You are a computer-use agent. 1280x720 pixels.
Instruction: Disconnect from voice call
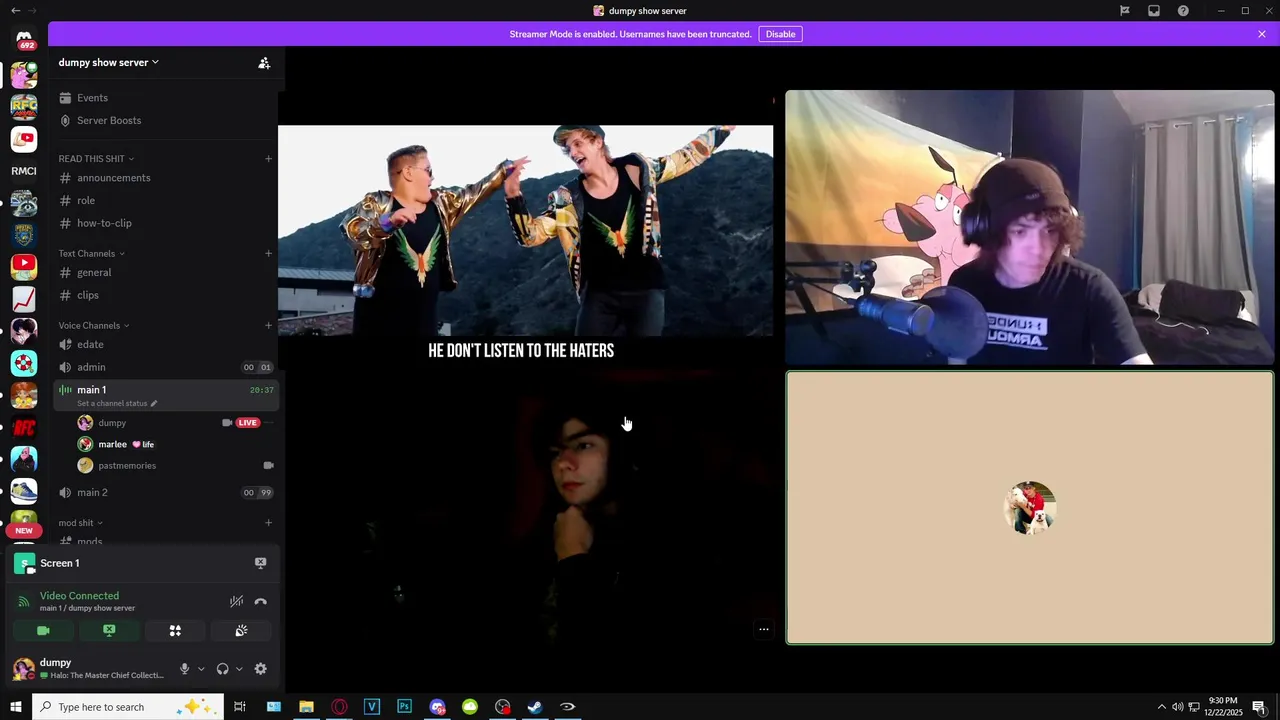tap(261, 601)
